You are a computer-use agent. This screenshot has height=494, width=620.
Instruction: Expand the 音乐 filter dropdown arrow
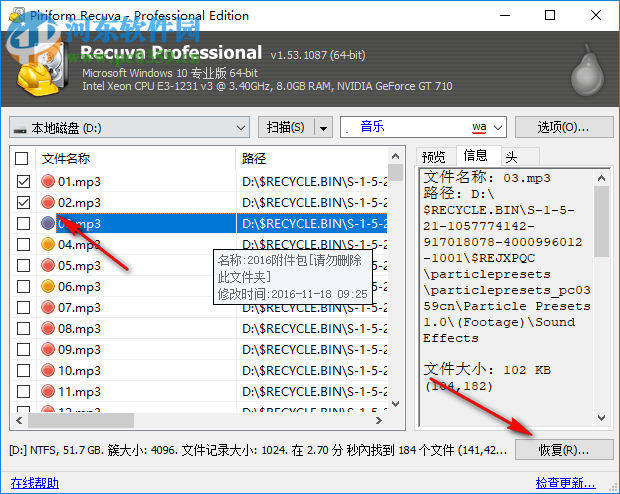[x=498, y=127]
